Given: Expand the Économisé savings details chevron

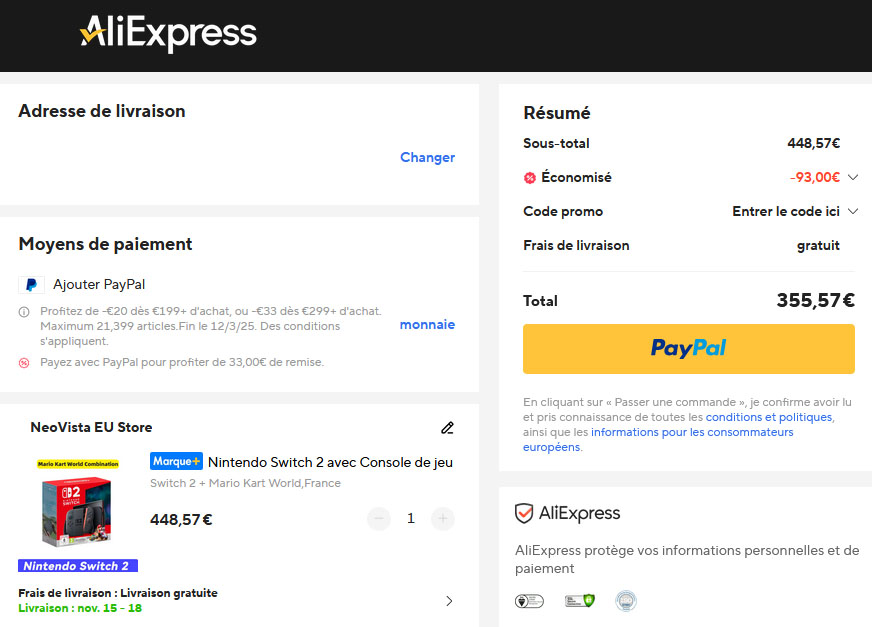Looking at the screenshot, I should [x=852, y=178].
